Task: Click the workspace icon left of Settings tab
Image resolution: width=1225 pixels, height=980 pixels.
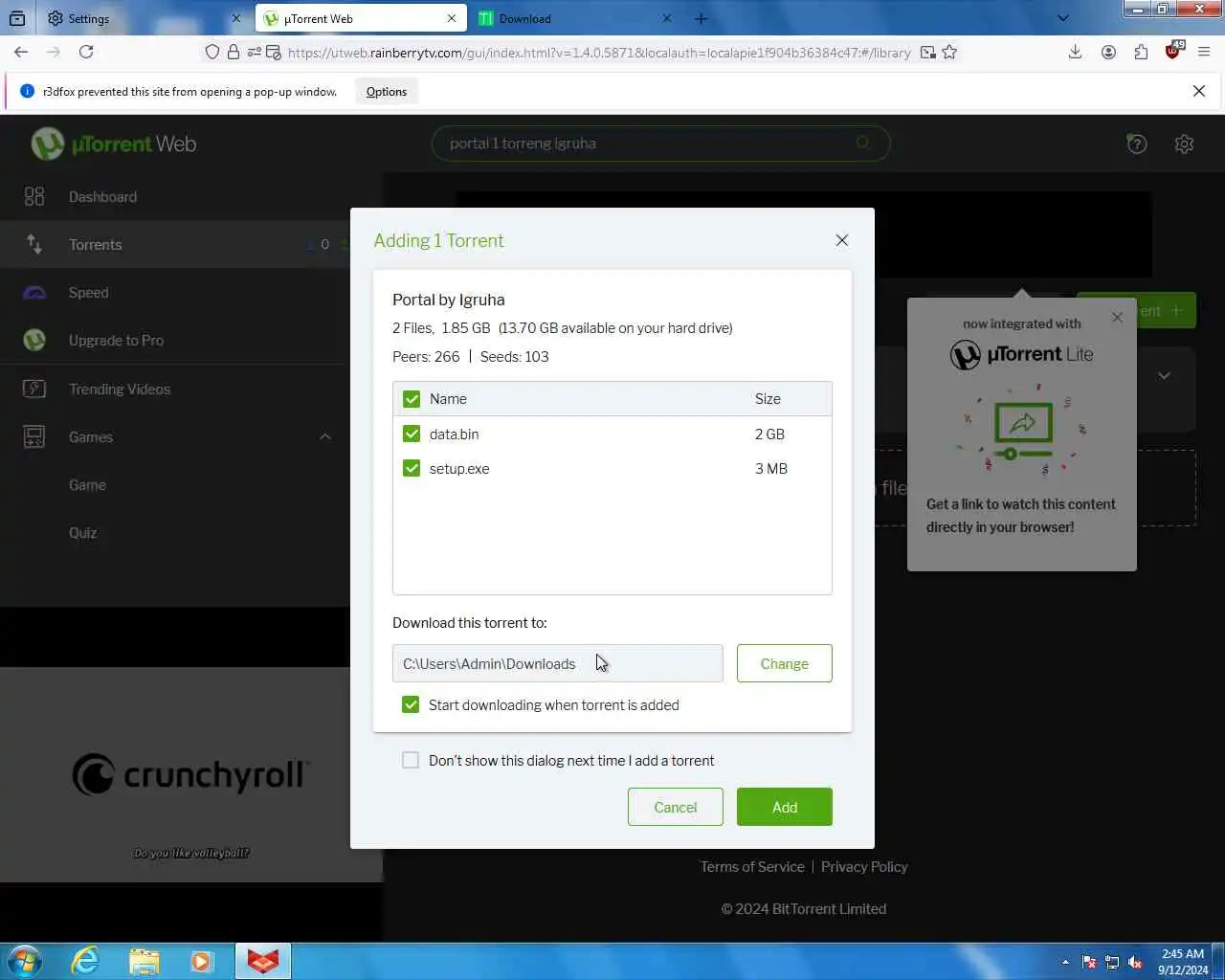Action: (x=17, y=18)
